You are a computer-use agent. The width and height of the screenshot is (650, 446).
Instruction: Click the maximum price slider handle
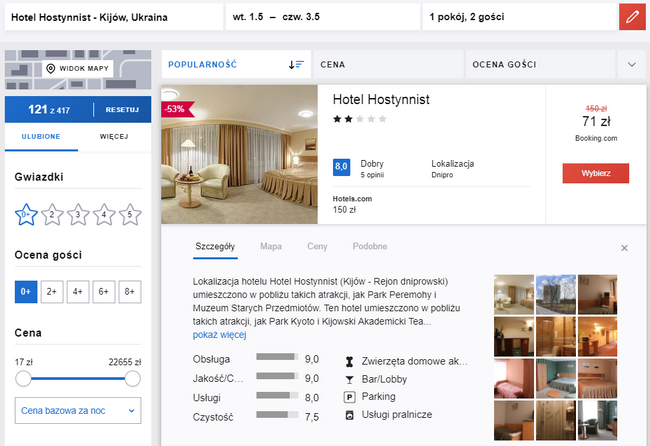tap(133, 379)
